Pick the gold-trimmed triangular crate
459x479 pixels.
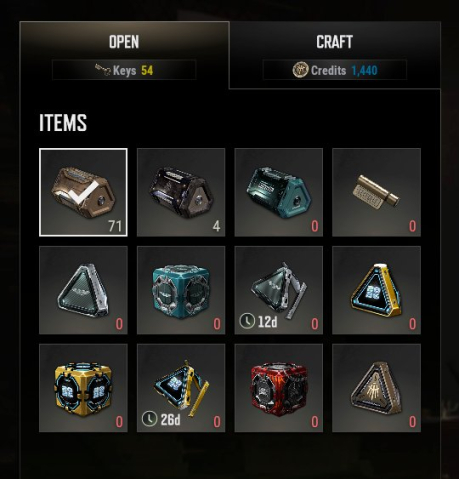[x=376, y=290]
